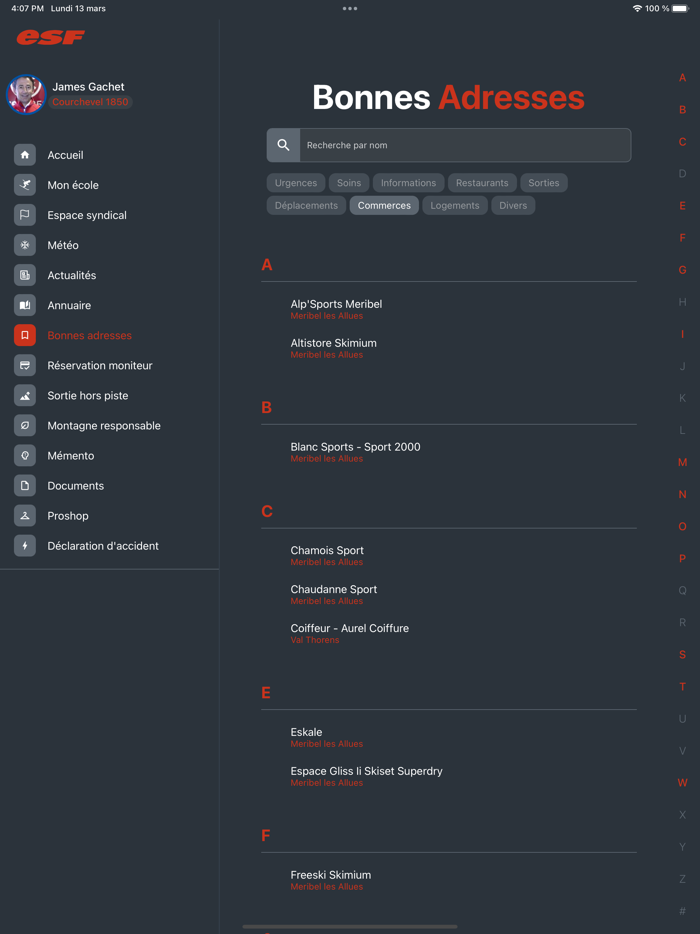Open the Annuaire book icon
Viewport: 700px width, 934px height.
tap(25, 306)
